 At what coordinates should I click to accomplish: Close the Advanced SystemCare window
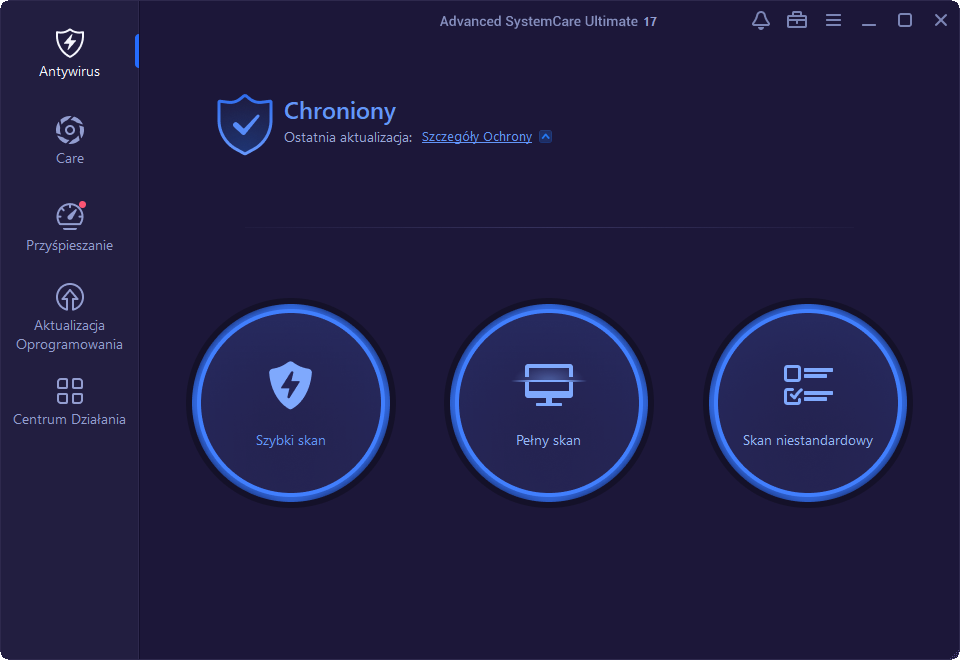[941, 20]
